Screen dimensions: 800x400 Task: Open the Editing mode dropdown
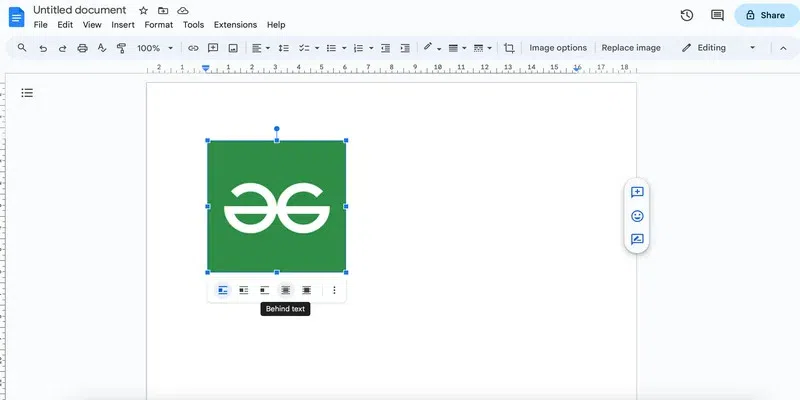click(x=718, y=48)
